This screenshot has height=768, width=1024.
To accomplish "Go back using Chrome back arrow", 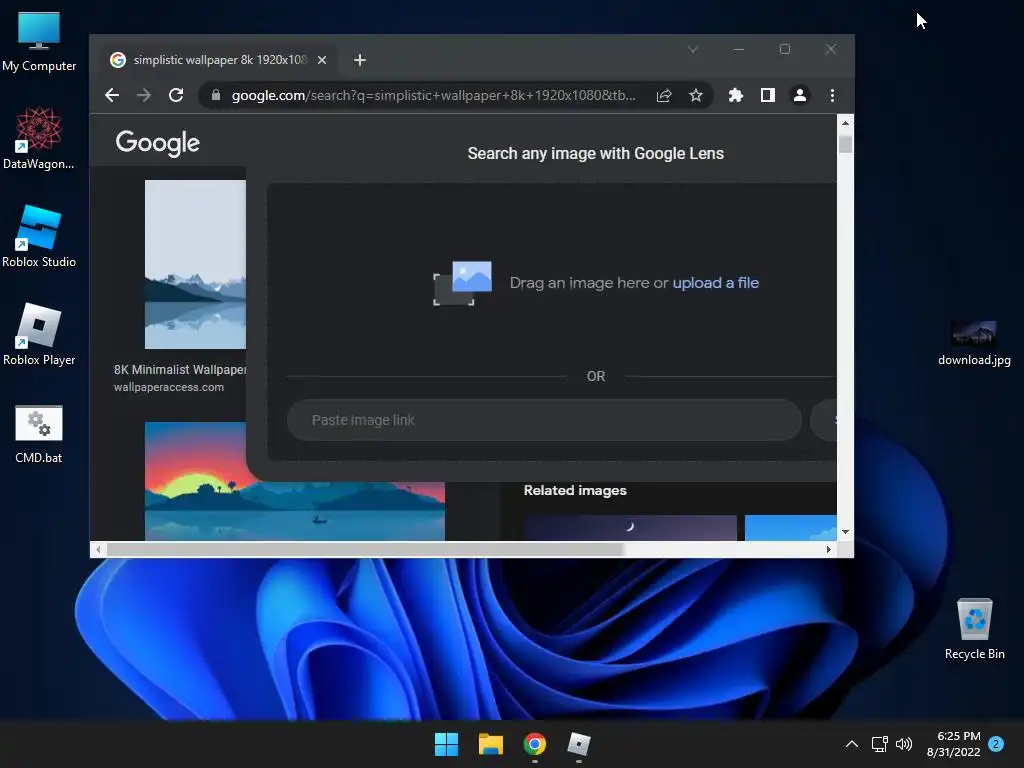I will click(x=112, y=95).
